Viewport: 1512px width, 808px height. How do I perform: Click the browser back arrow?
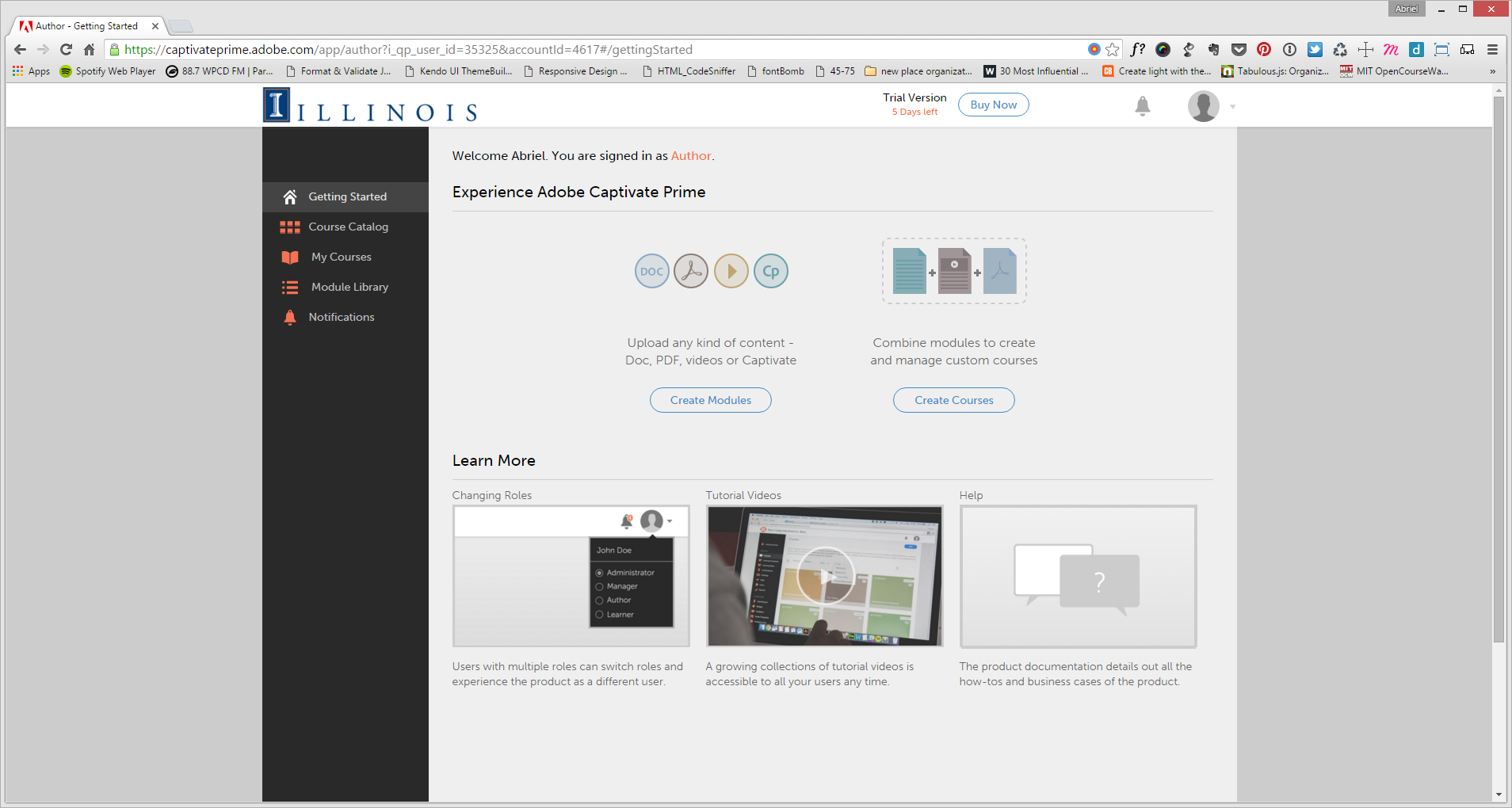21,49
